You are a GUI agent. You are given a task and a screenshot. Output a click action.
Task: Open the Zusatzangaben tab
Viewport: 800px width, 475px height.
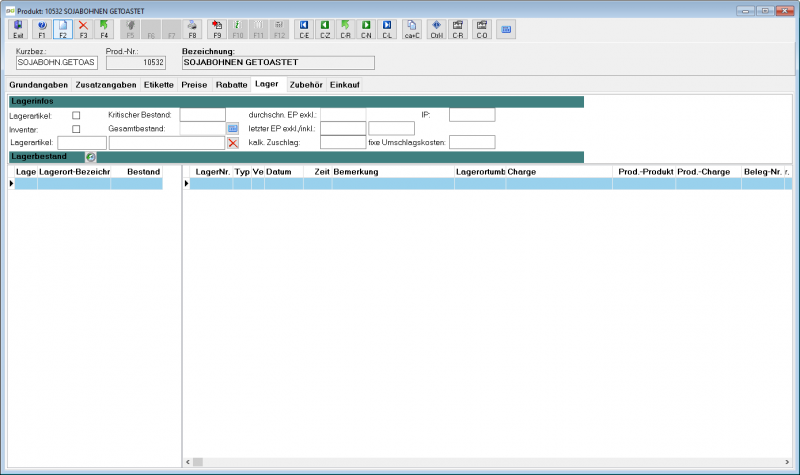click(106, 85)
